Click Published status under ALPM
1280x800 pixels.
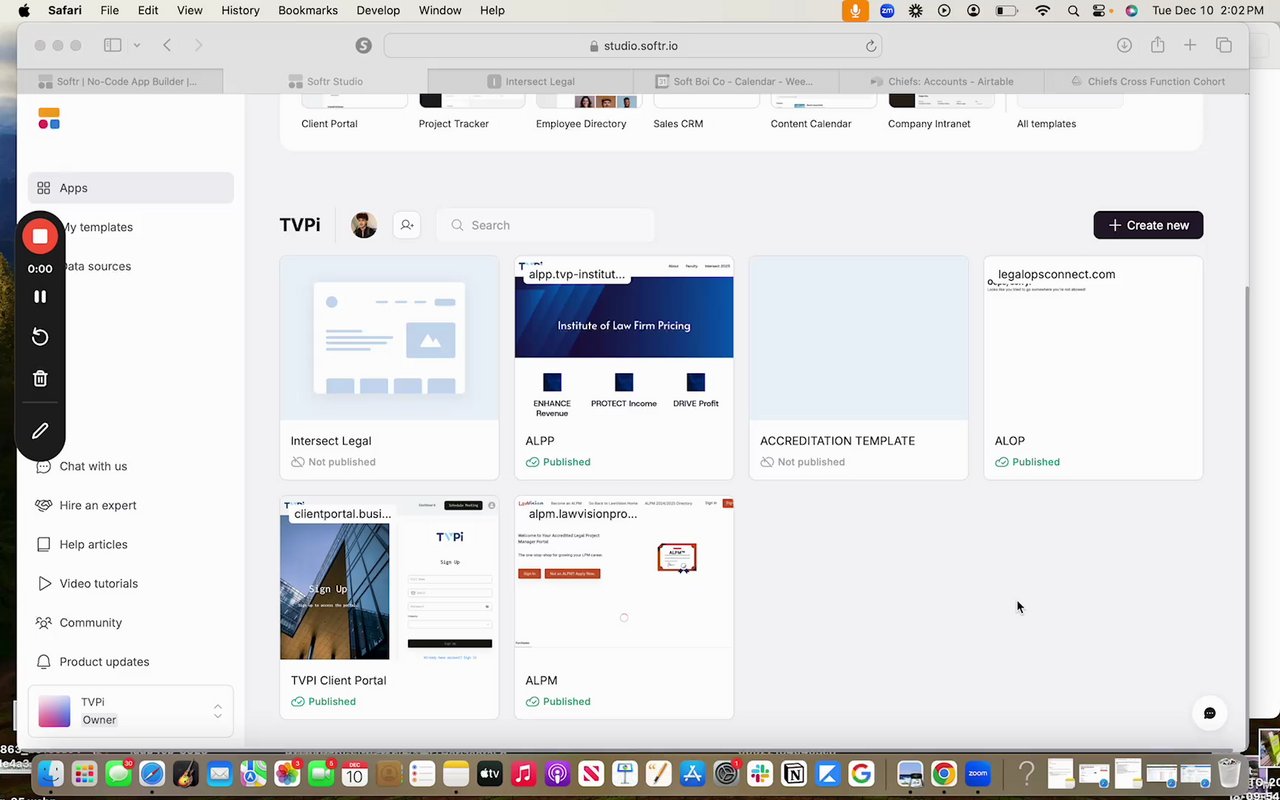point(558,701)
